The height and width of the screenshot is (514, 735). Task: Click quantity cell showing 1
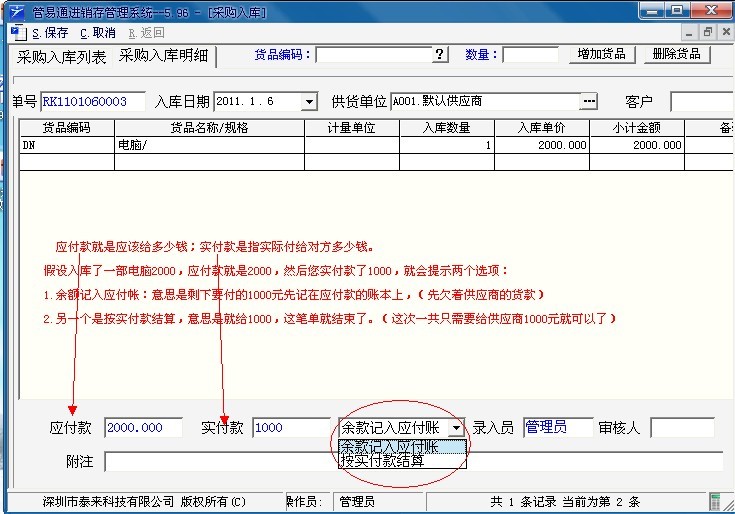447,145
